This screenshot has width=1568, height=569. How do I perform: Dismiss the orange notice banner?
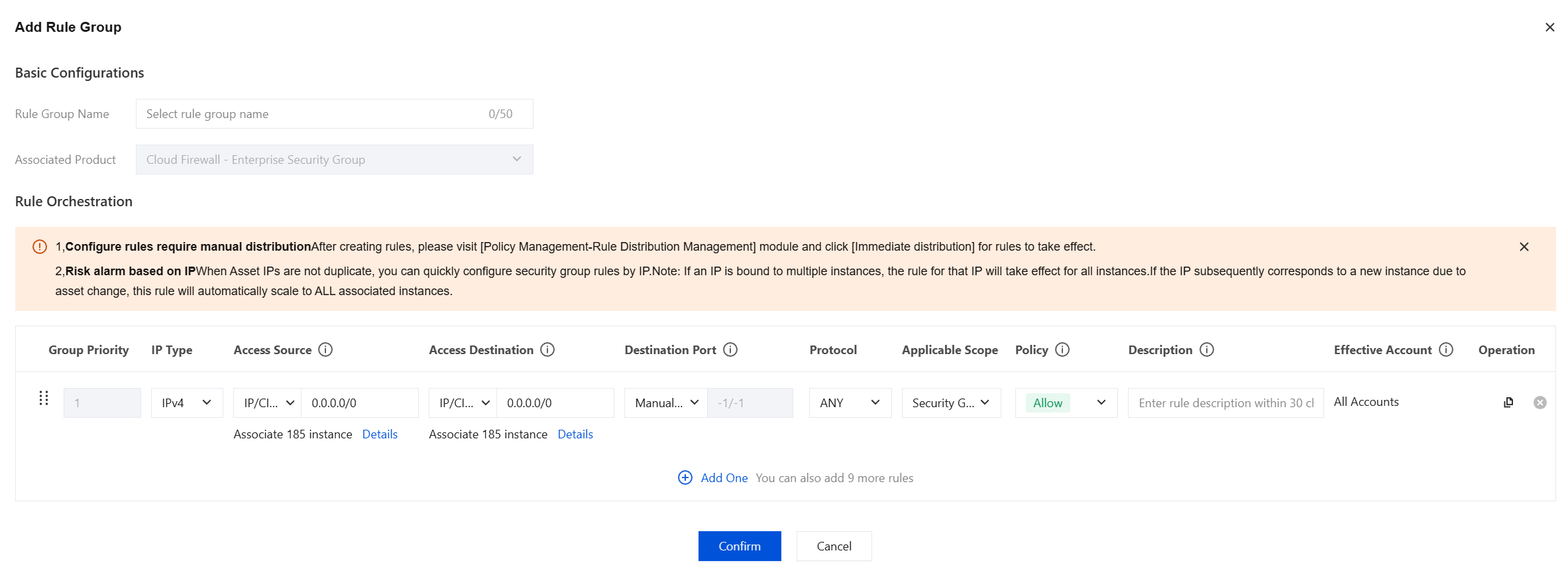click(1524, 247)
